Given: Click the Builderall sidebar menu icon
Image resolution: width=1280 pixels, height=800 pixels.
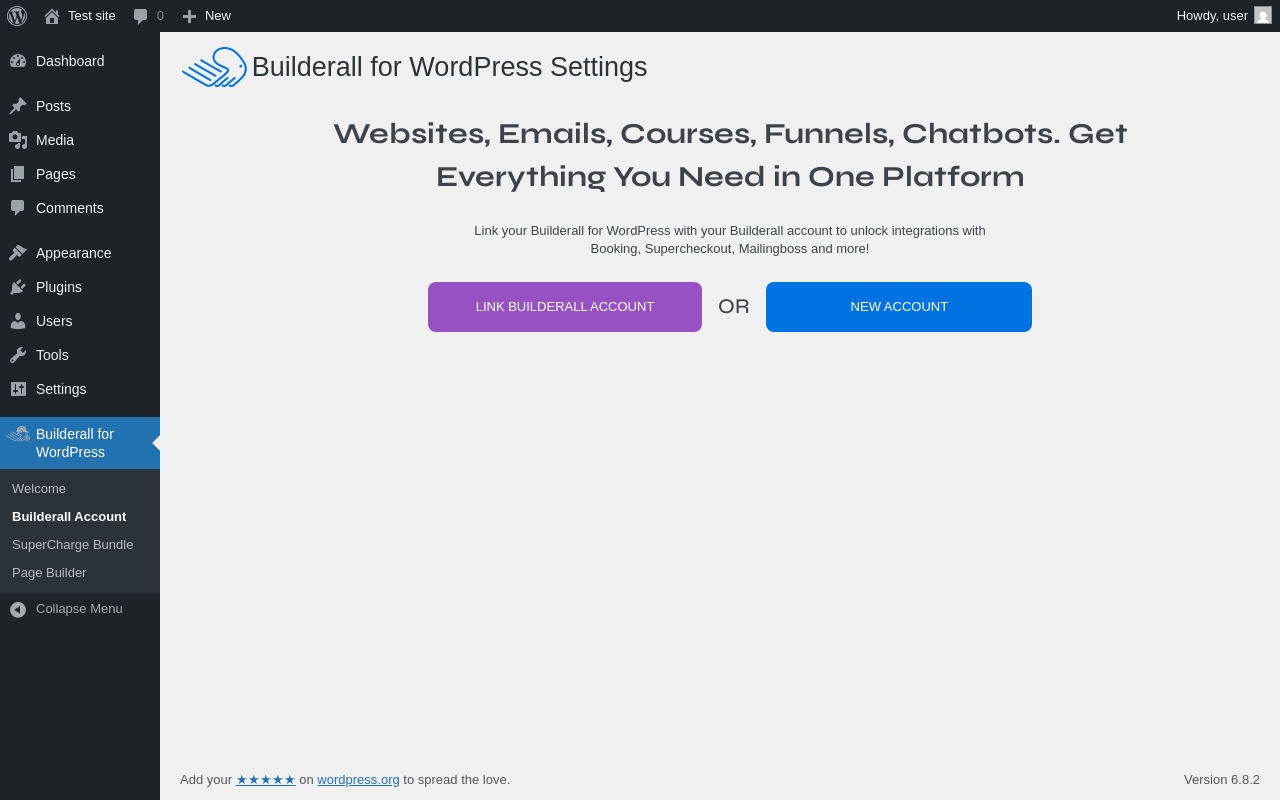Looking at the screenshot, I should [18, 434].
